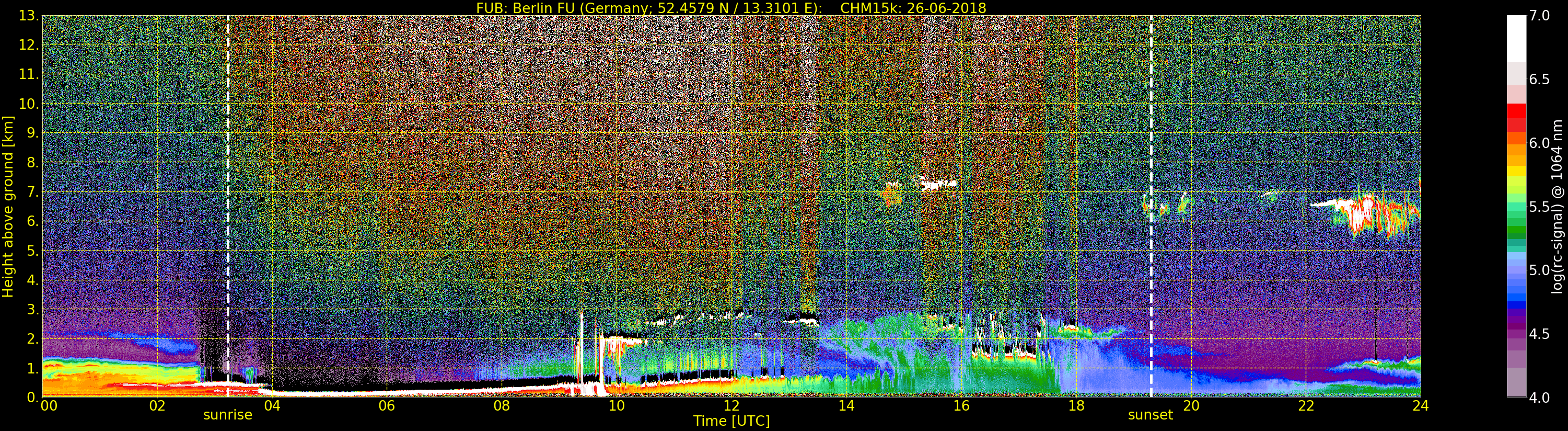Viewport: 1568px width, 431px height.
Task: Click the '9.' height axis tick label
Action: pyautogui.click(x=33, y=133)
